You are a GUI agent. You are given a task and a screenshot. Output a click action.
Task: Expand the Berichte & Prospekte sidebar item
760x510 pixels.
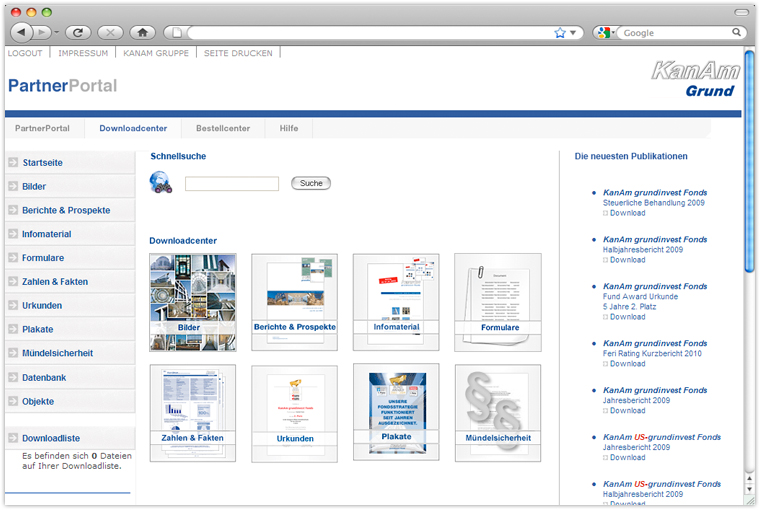pos(66,210)
